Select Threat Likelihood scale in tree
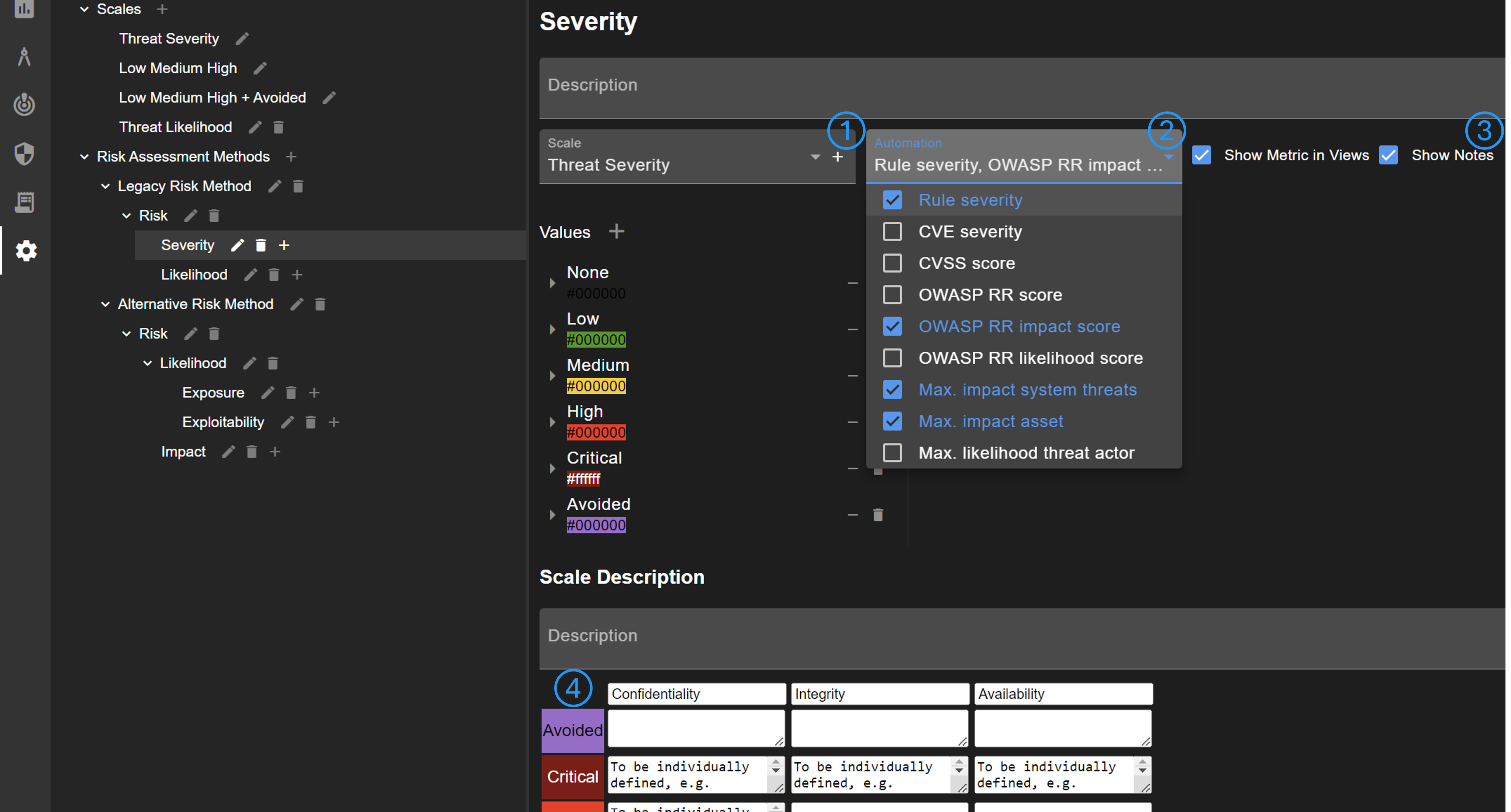Screen dimensions: 1511x812 click(x=175, y=127)
